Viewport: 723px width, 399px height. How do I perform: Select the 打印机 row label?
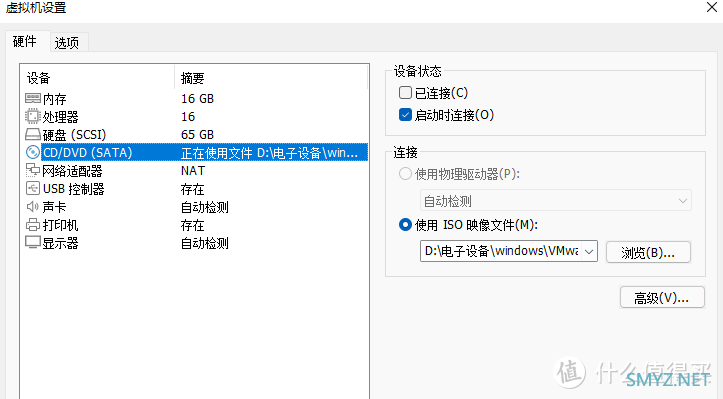coord(60,225)
